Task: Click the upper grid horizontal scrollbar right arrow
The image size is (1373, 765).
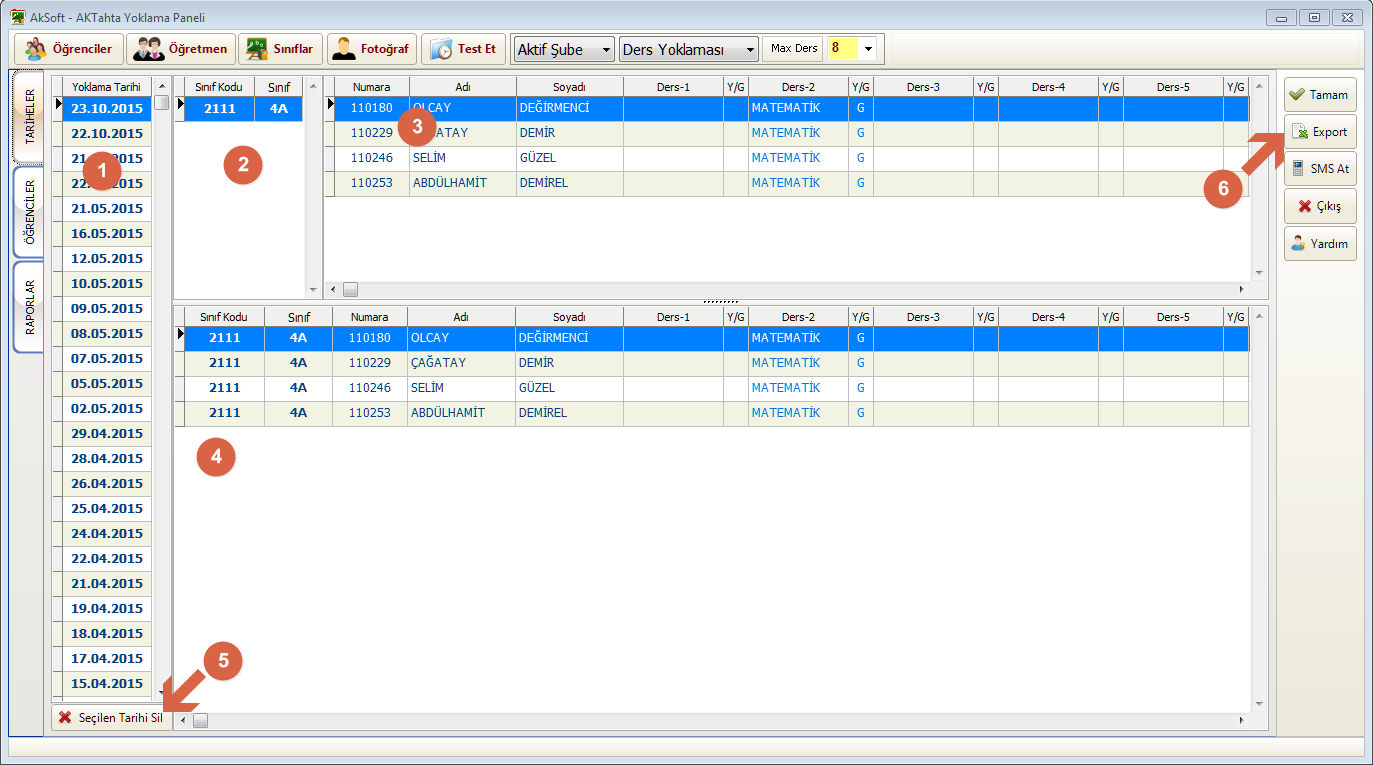Action: point(1241,289)
